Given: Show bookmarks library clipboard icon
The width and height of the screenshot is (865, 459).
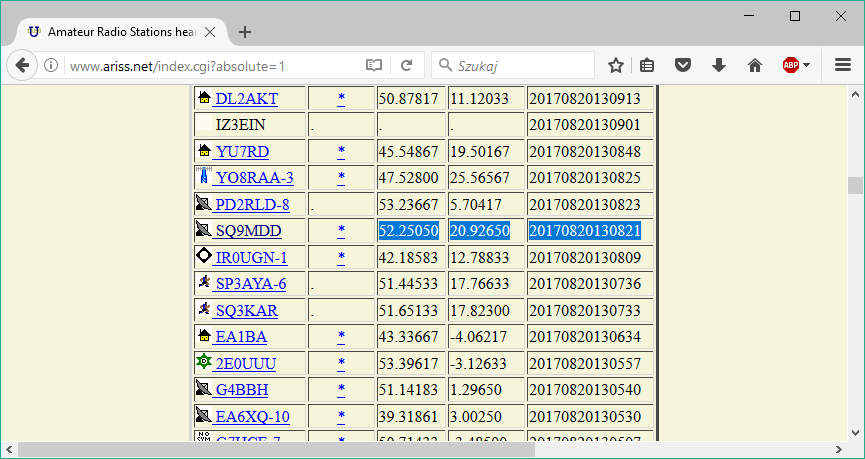Looking at the screenshot, I should coord(648,66).
